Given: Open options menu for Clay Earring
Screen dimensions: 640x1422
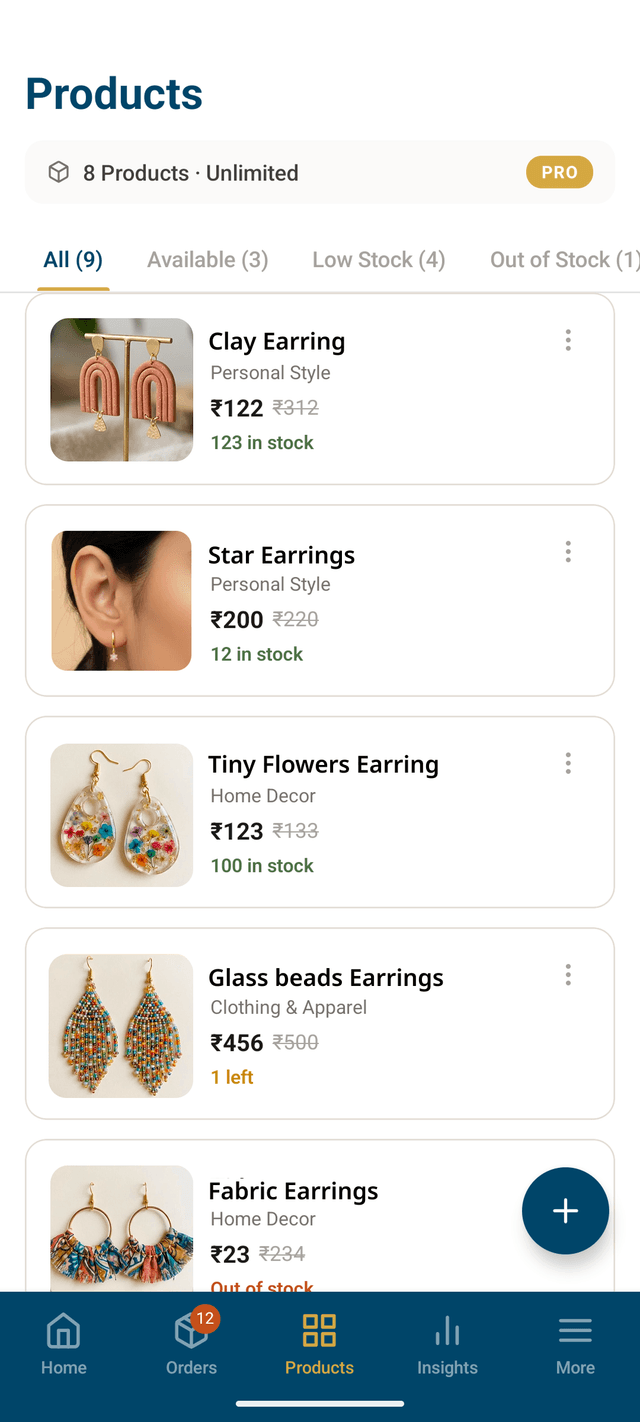Looking at the screenshot, I should tap(567, 340).
